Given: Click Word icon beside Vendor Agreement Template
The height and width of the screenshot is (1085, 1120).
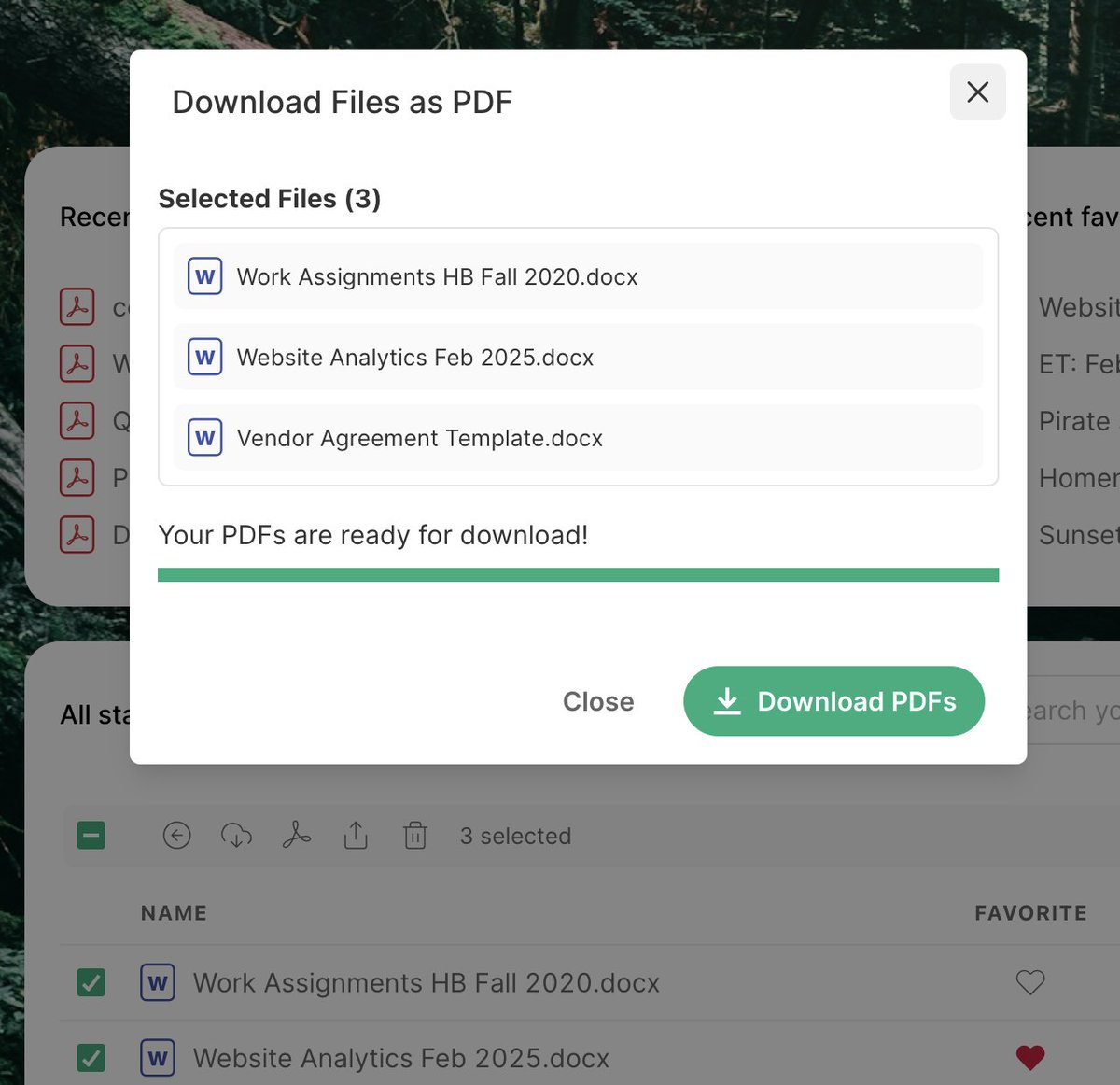Looking at the screenshot, I should pos(204,437).
